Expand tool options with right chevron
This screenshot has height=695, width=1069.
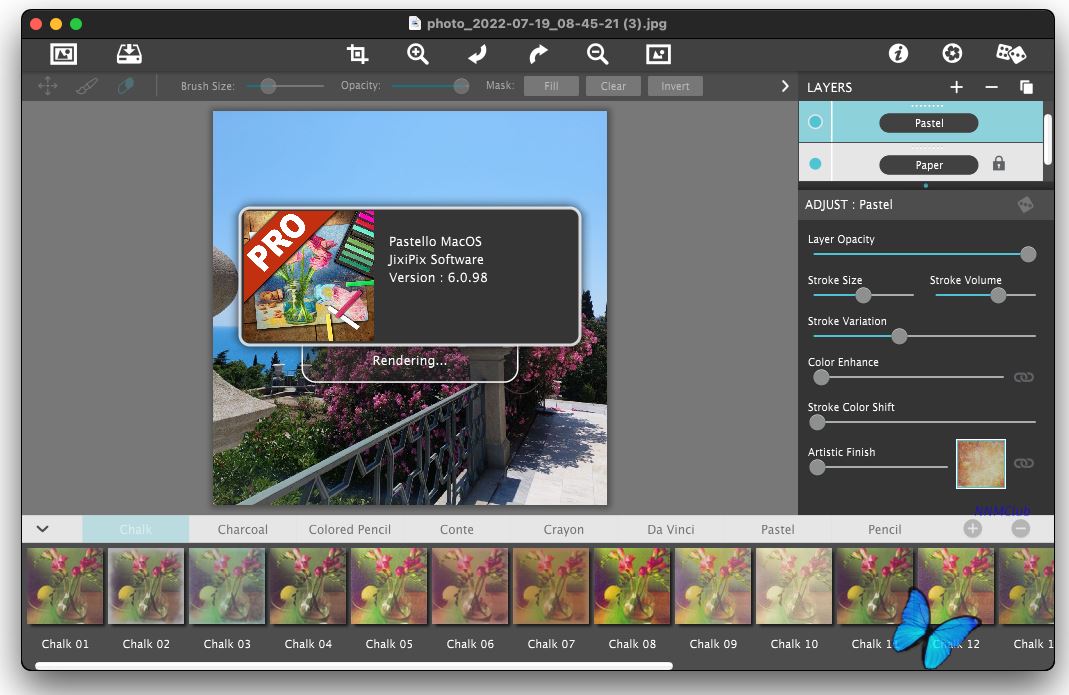tap(785, 86)
